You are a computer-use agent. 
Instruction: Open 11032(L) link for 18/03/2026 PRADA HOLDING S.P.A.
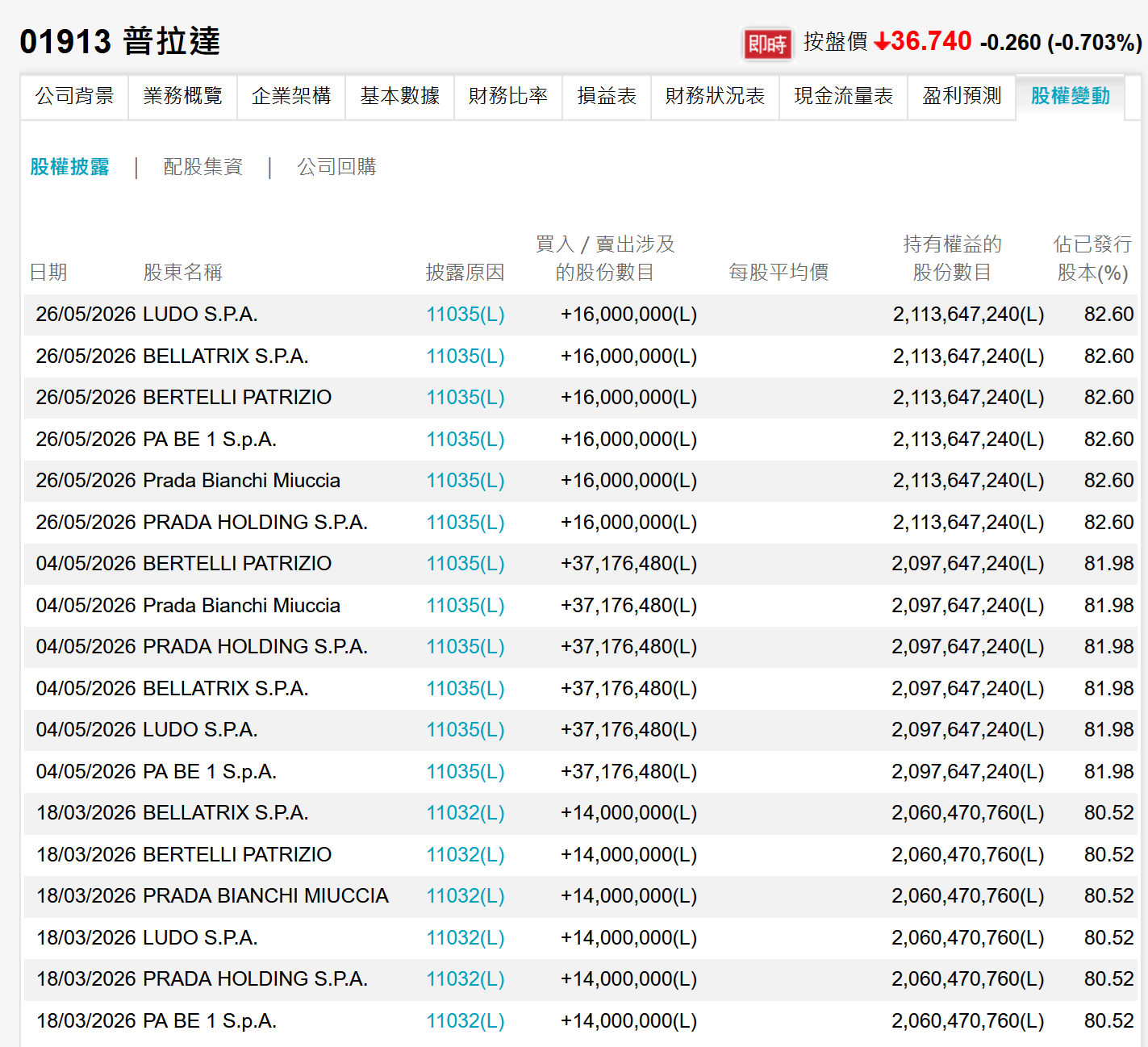click(465, 979)
